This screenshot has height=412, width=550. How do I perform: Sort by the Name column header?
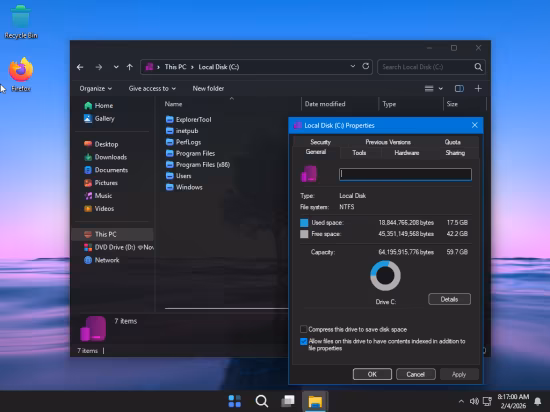click(173, 104)
